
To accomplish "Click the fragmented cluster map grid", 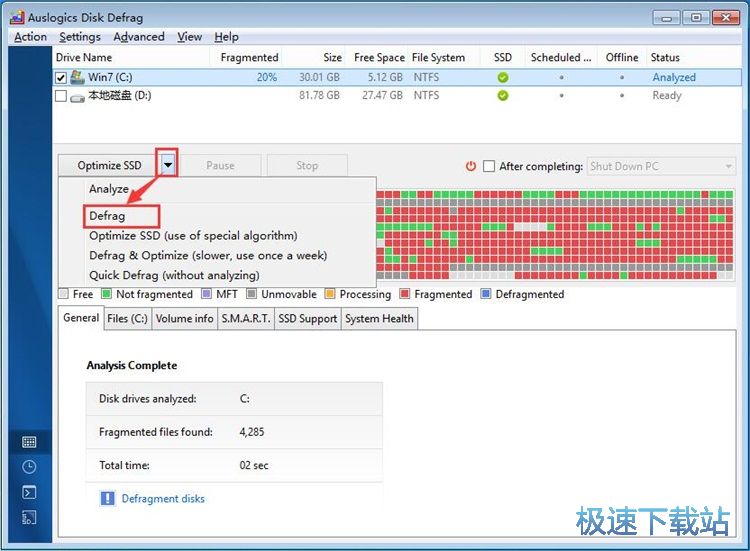I will coord(555,235).
